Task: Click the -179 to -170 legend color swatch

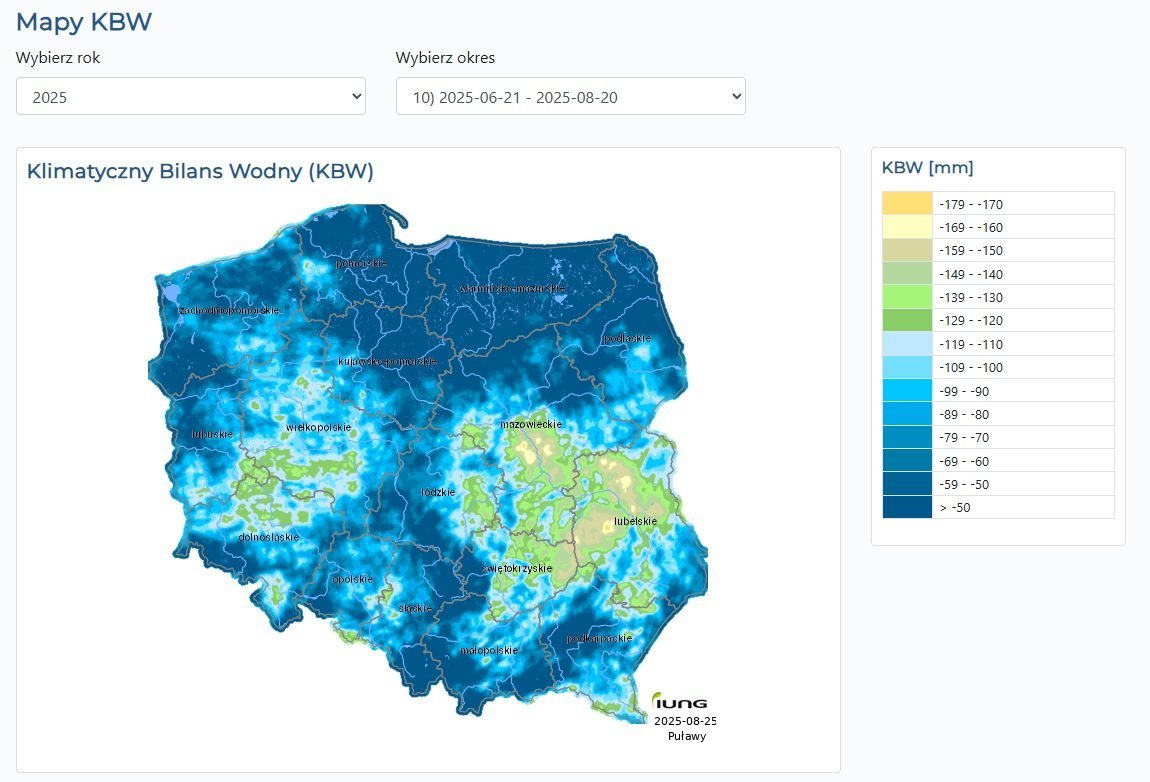Action: 907,204
